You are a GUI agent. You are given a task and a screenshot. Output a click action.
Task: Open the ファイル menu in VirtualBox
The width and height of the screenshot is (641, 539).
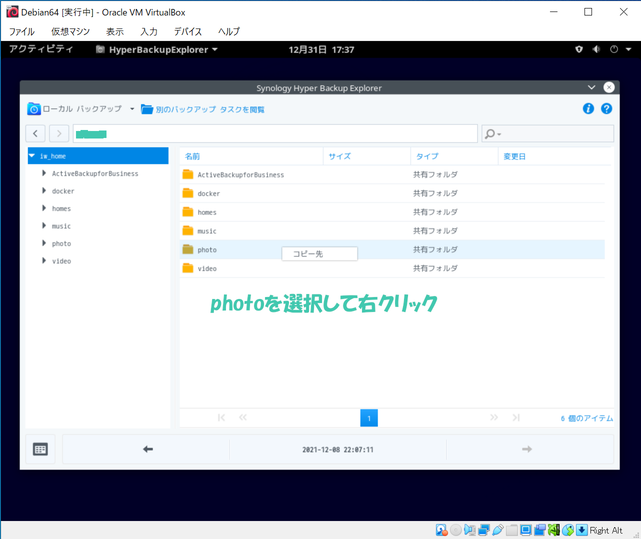pos(22,31)
